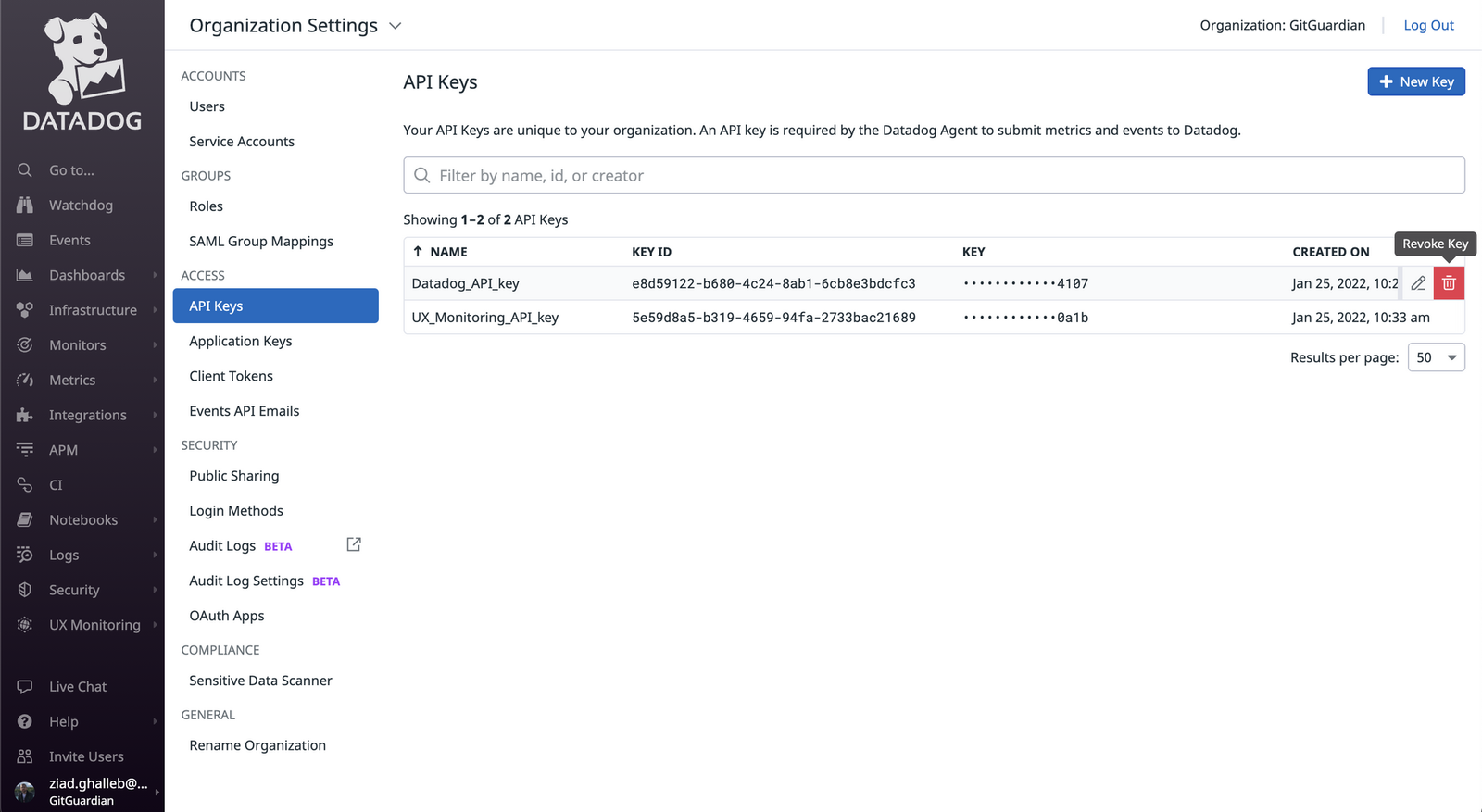Click key ID 5e59d8a5-b319-4659-94fa-2733bac21689

tap(774, 318)
